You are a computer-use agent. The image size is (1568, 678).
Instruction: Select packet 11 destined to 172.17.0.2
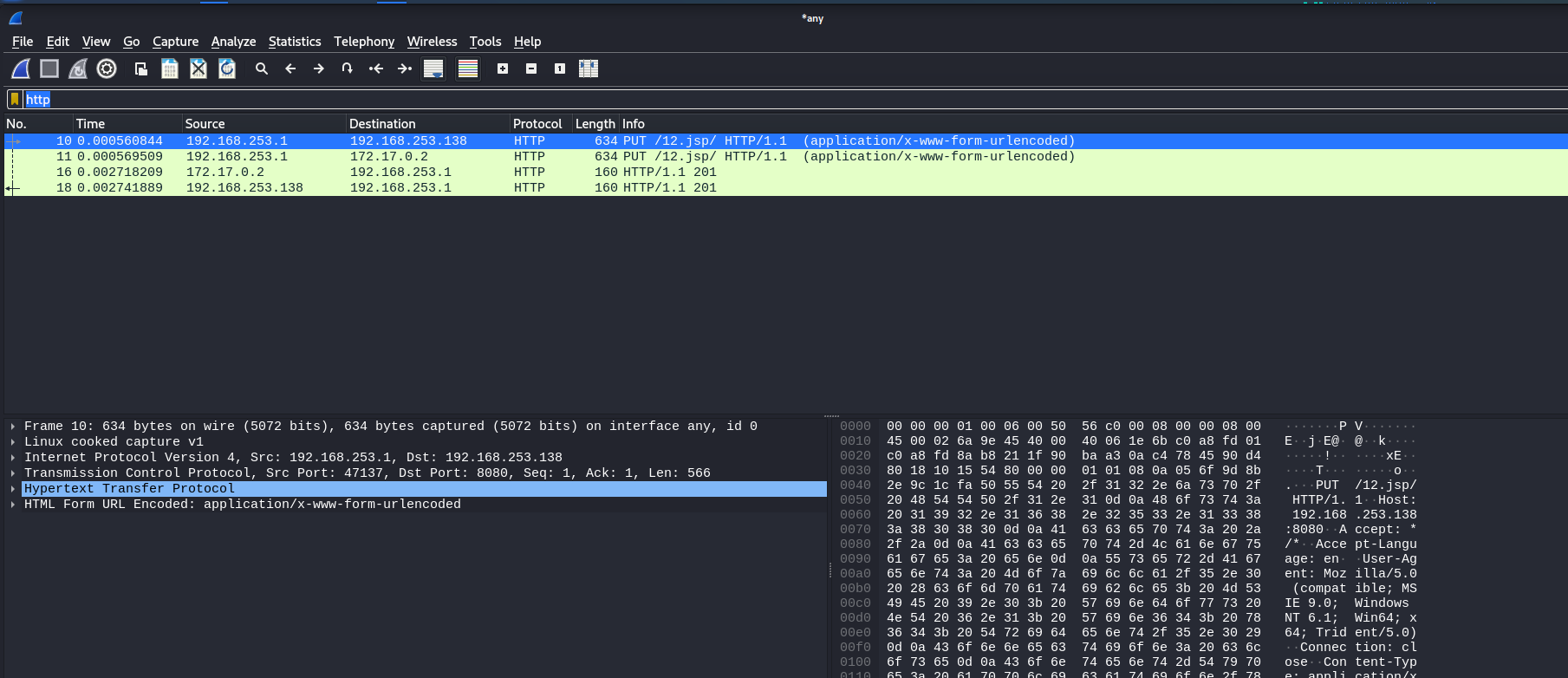(785, 157)
